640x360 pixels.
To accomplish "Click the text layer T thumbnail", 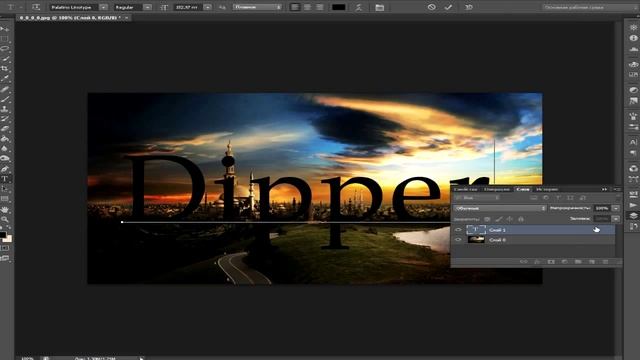I will (476, 230).
